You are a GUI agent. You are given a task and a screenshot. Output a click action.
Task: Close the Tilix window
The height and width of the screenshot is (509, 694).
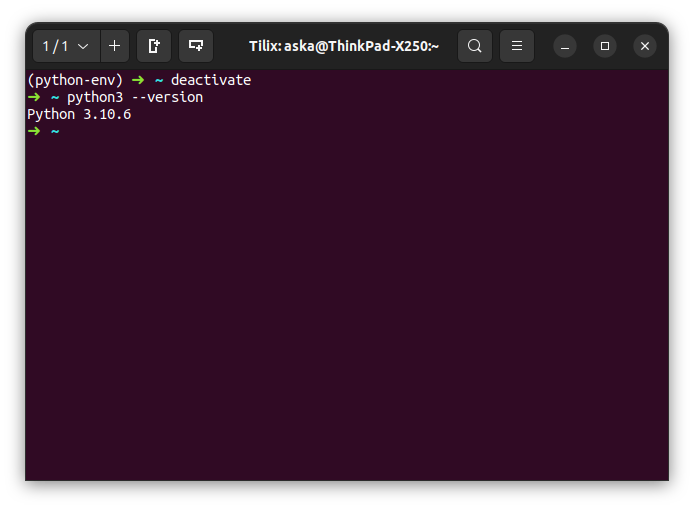pos(645,46)
